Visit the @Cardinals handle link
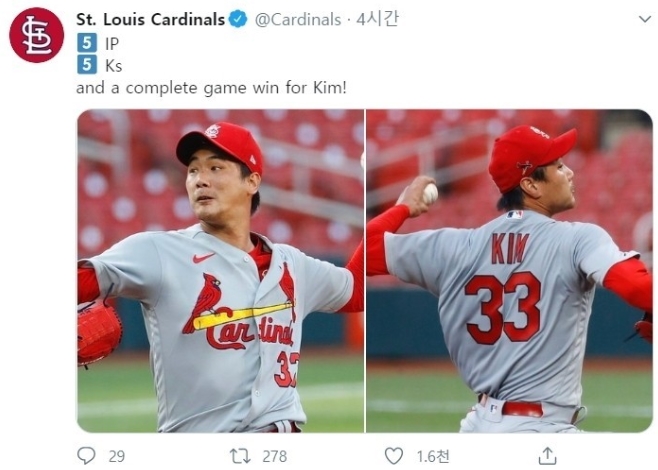 298,20
